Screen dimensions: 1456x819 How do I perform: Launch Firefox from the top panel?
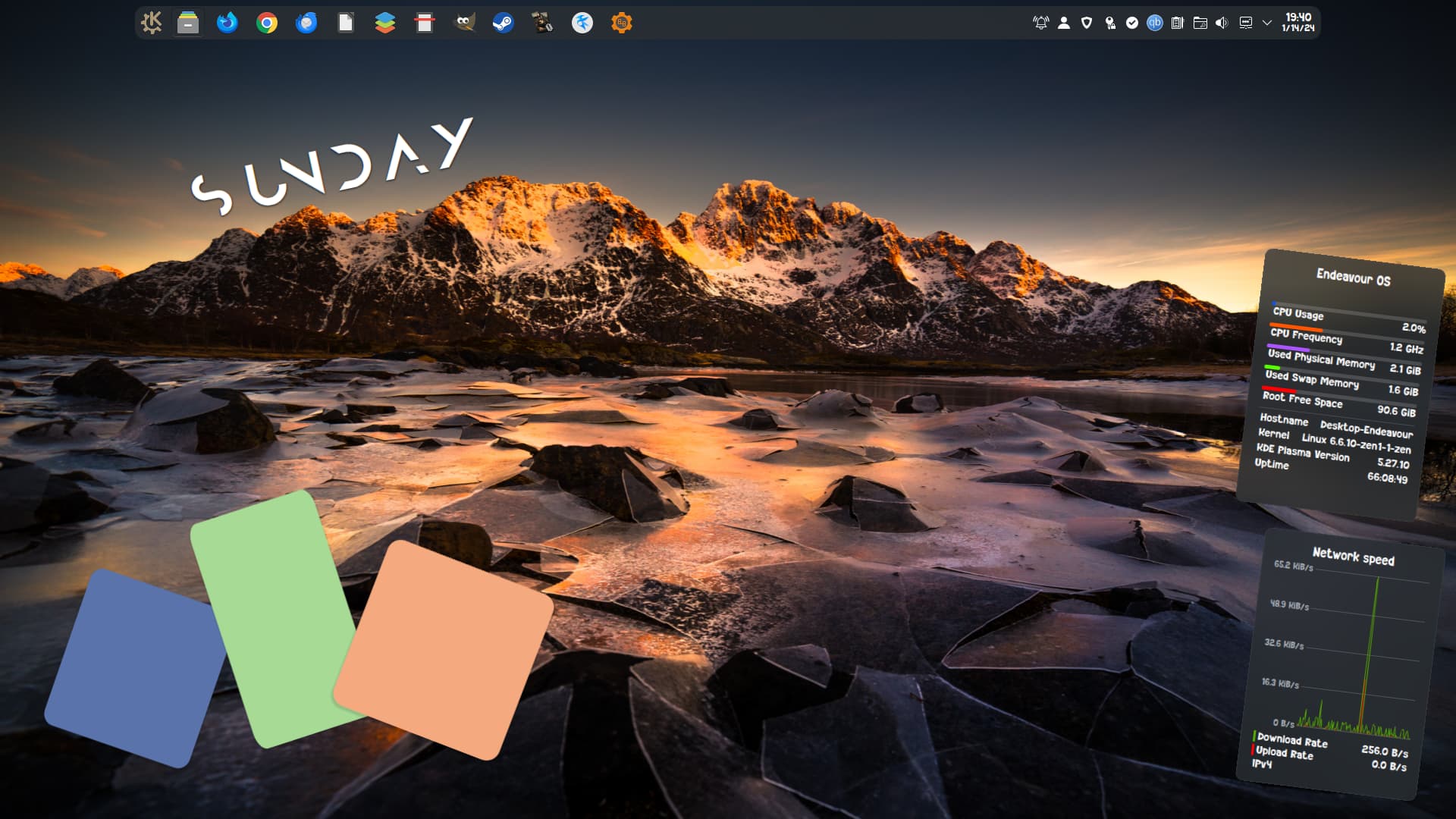tap(227, 23)
